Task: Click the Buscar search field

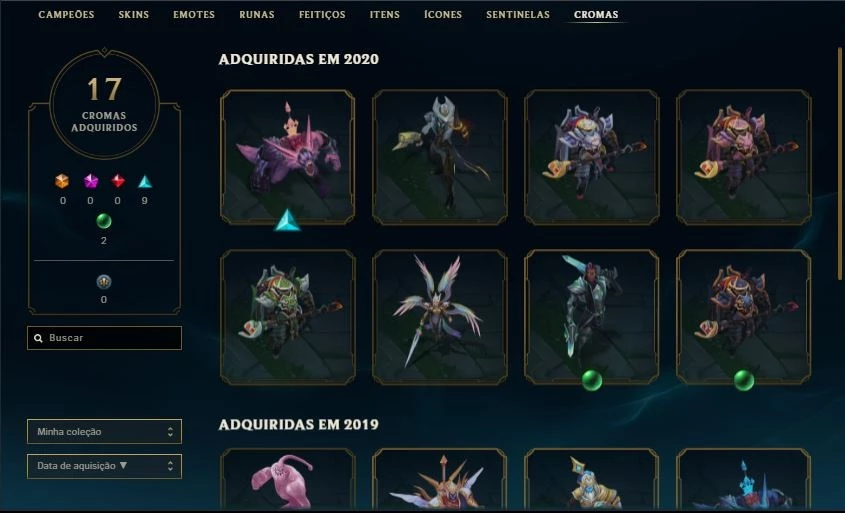Action: click(105, 338)
